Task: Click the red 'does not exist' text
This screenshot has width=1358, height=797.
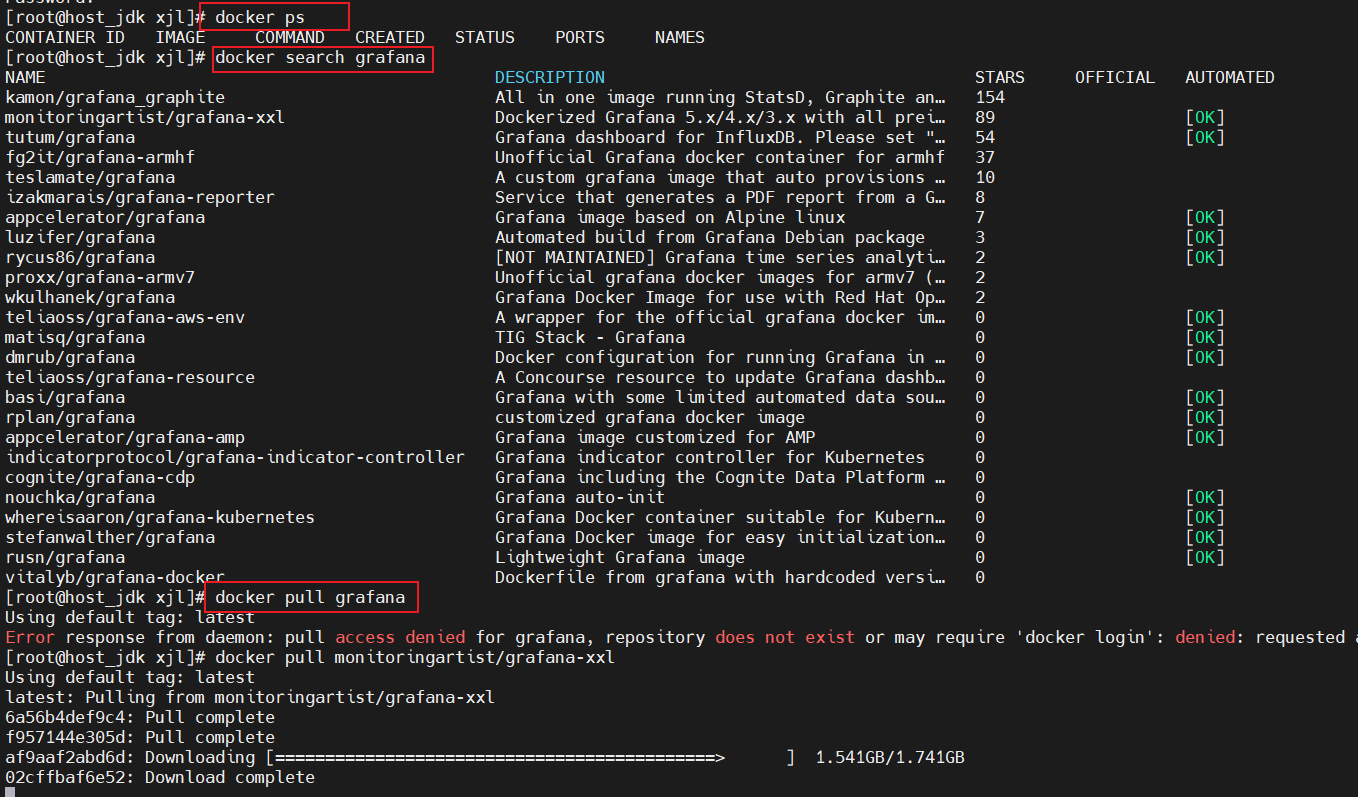Action: pos(785,637)
